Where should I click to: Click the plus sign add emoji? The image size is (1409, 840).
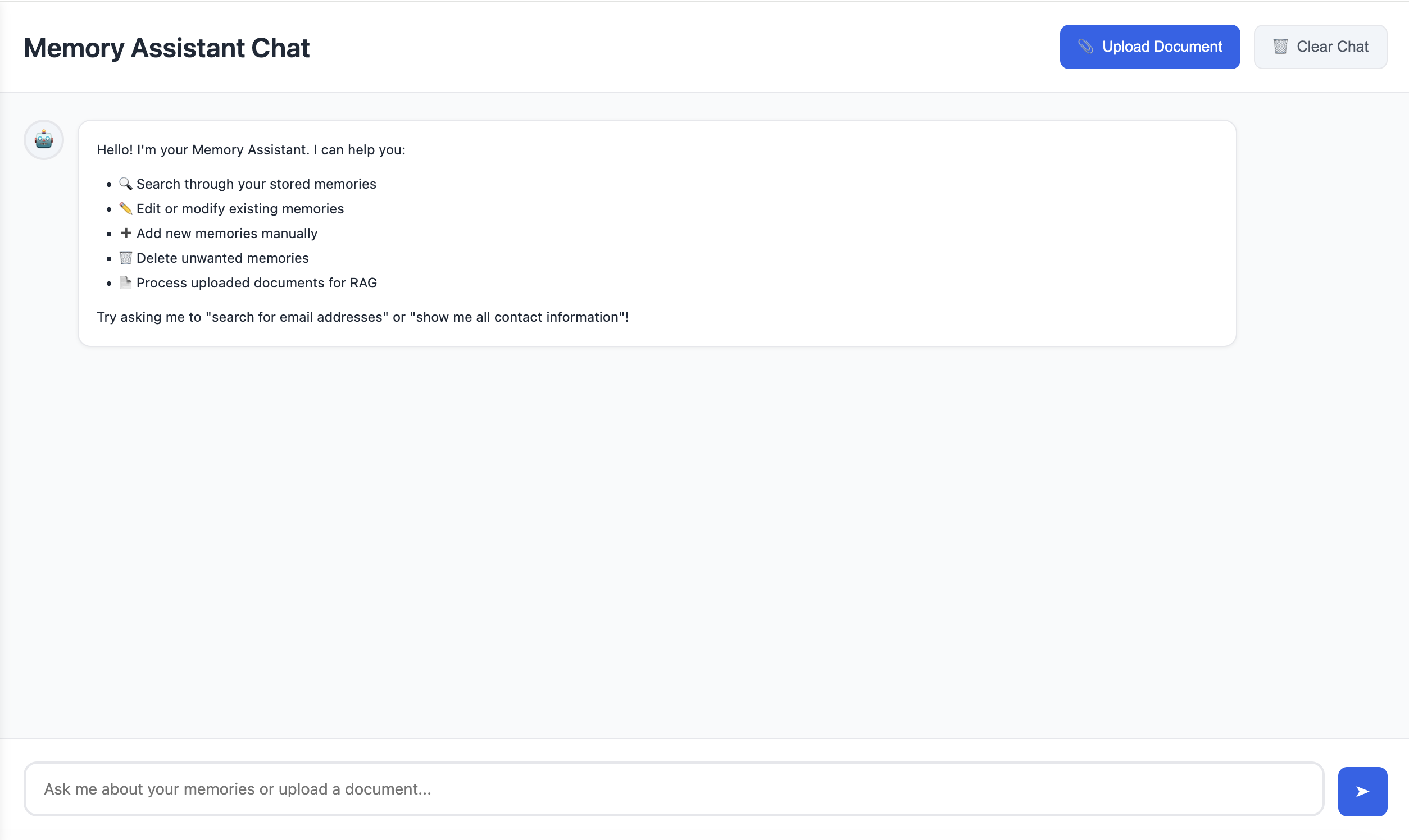(x=126, y=233)
